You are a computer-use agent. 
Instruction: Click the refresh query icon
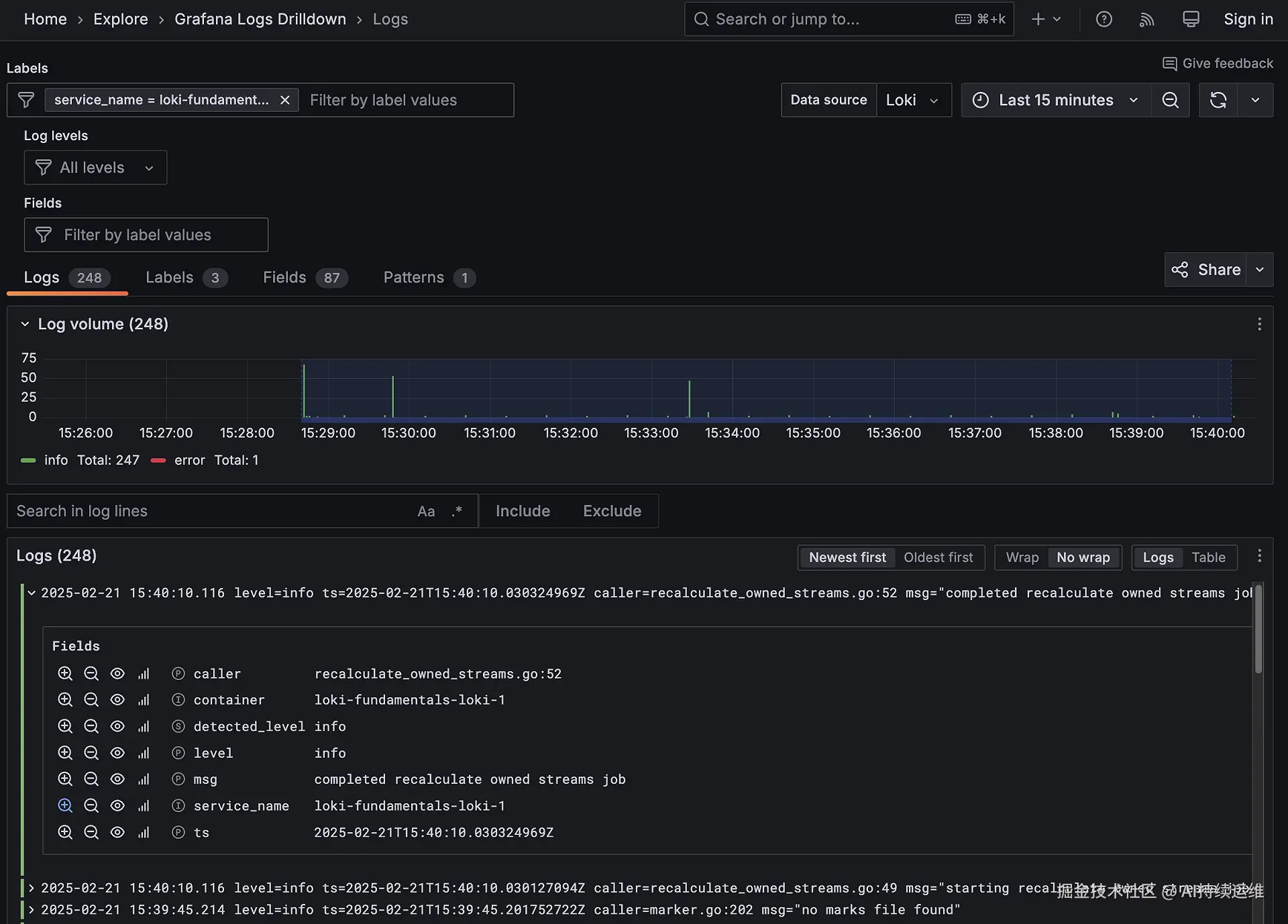(x=1218, y=100)
